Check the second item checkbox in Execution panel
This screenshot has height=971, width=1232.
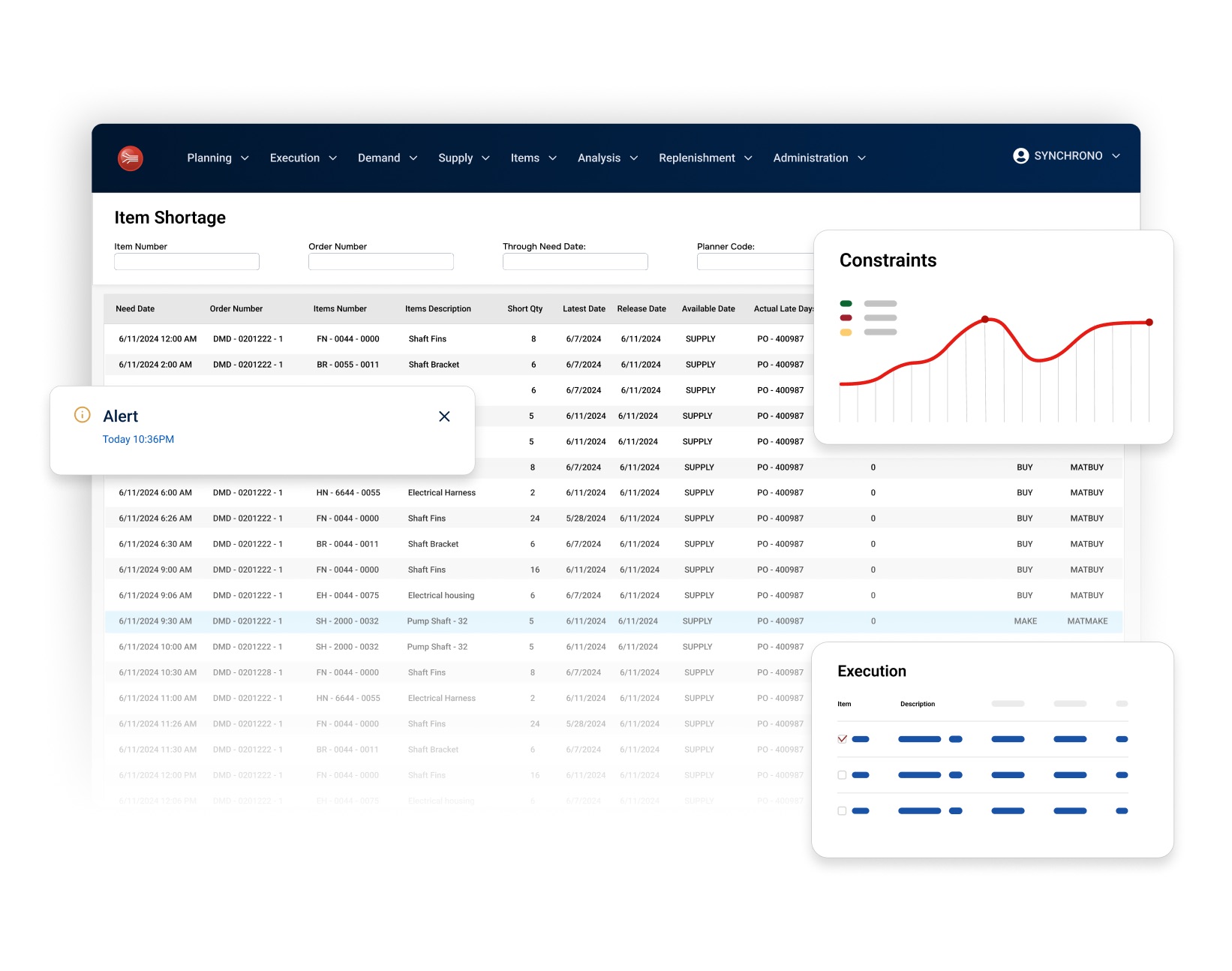pyautogui.click(x=842, y=774)
